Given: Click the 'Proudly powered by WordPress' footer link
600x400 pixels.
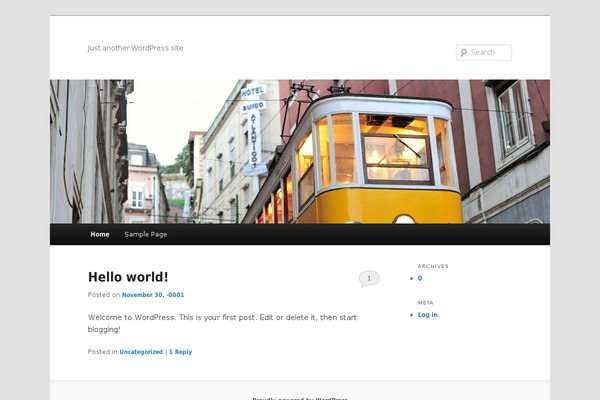Looking at the screenshot, I should pyautogui.click(x=300, y=398).
